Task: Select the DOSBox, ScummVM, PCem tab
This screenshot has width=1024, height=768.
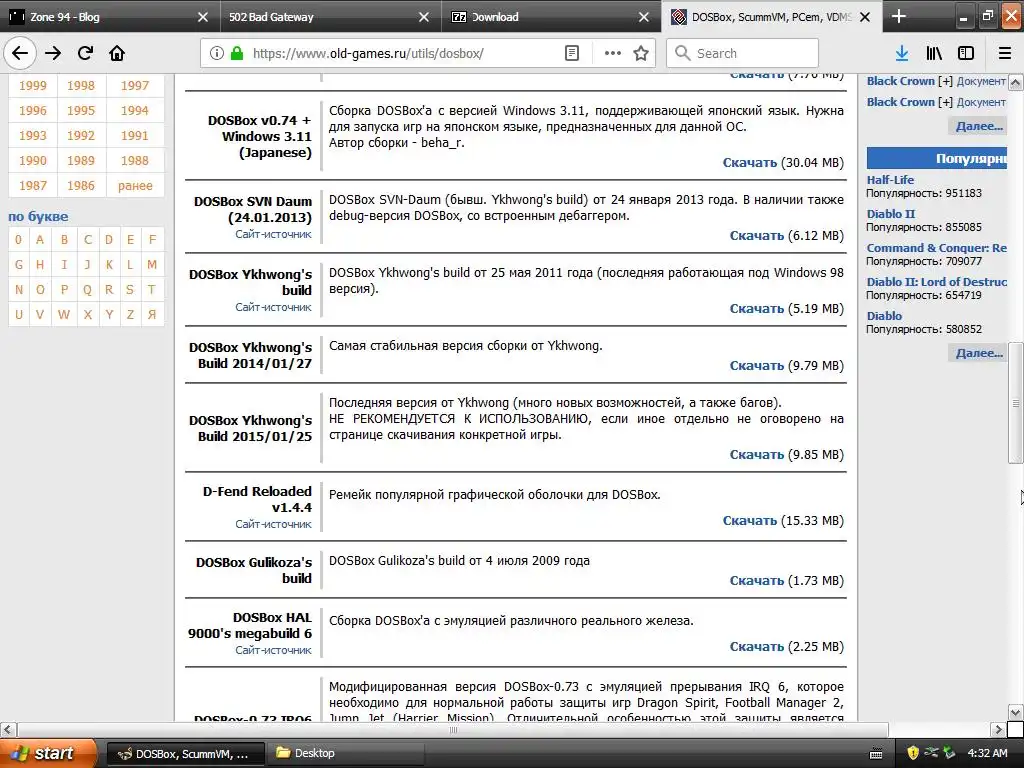Action: pyautogui.click(x=772, y=16)
